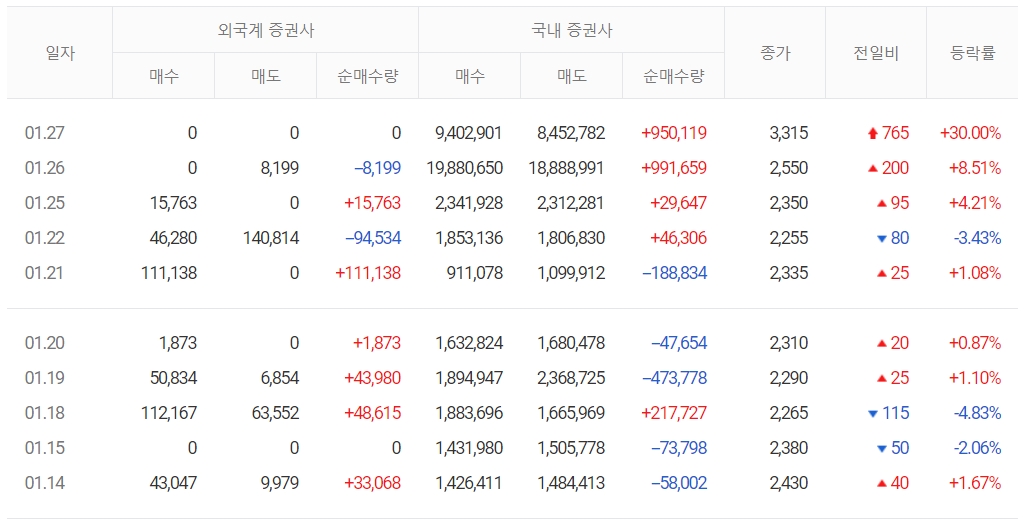Click the +30.00% change rate value
This screenshot has height=522, width=1027.
click(970, 133)
